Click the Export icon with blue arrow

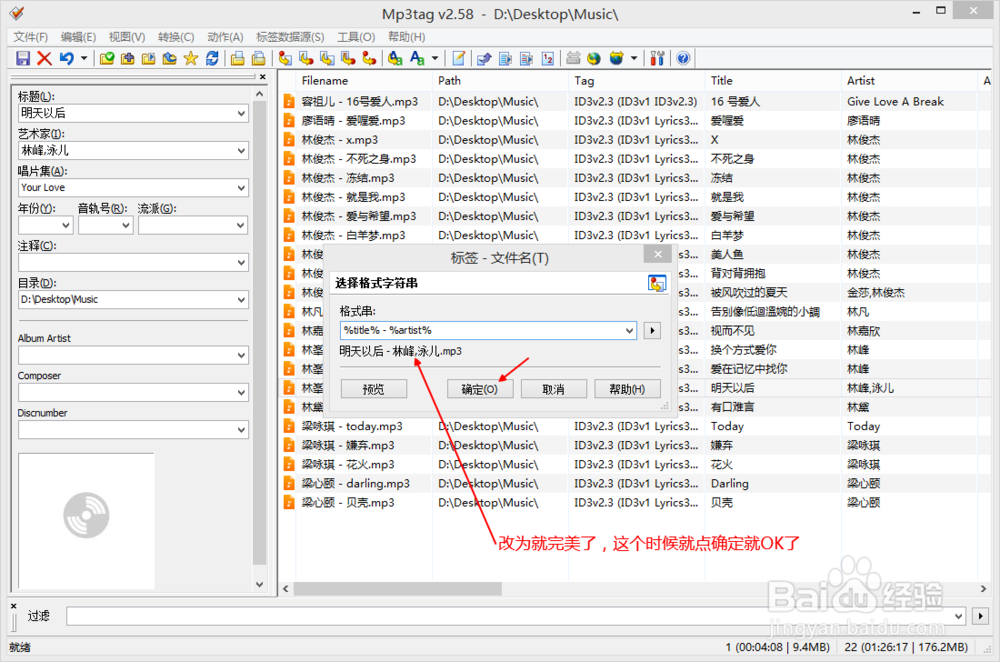pos(484,59)
